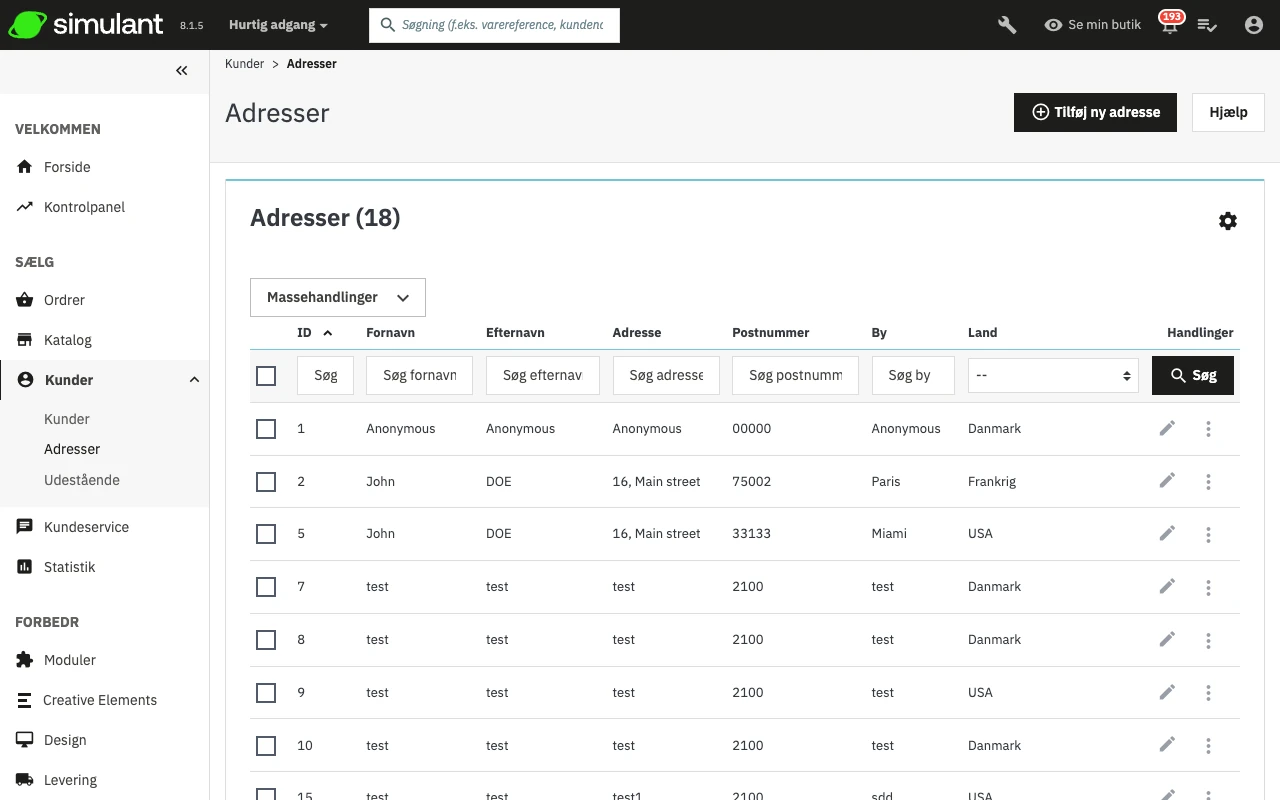Select all addresses with header checkbox
The height and width of the screenshot is (800, 1280).
(x=266, y=376)
